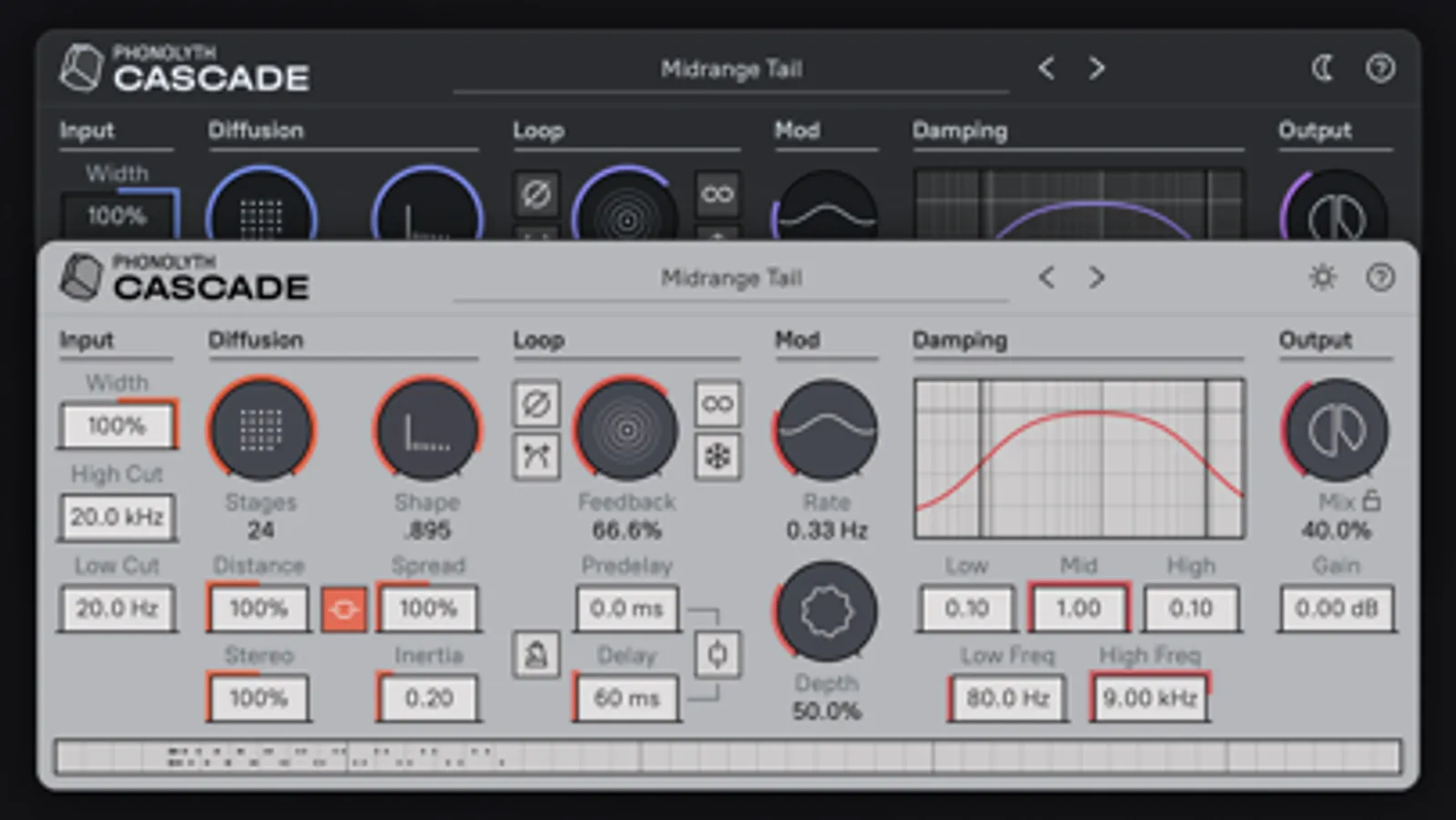The width and height of the screenshot is (1456, 820).
Task: Toggle the Mix lock icon
Action: pyautogui.click(x=1371, y=501)
